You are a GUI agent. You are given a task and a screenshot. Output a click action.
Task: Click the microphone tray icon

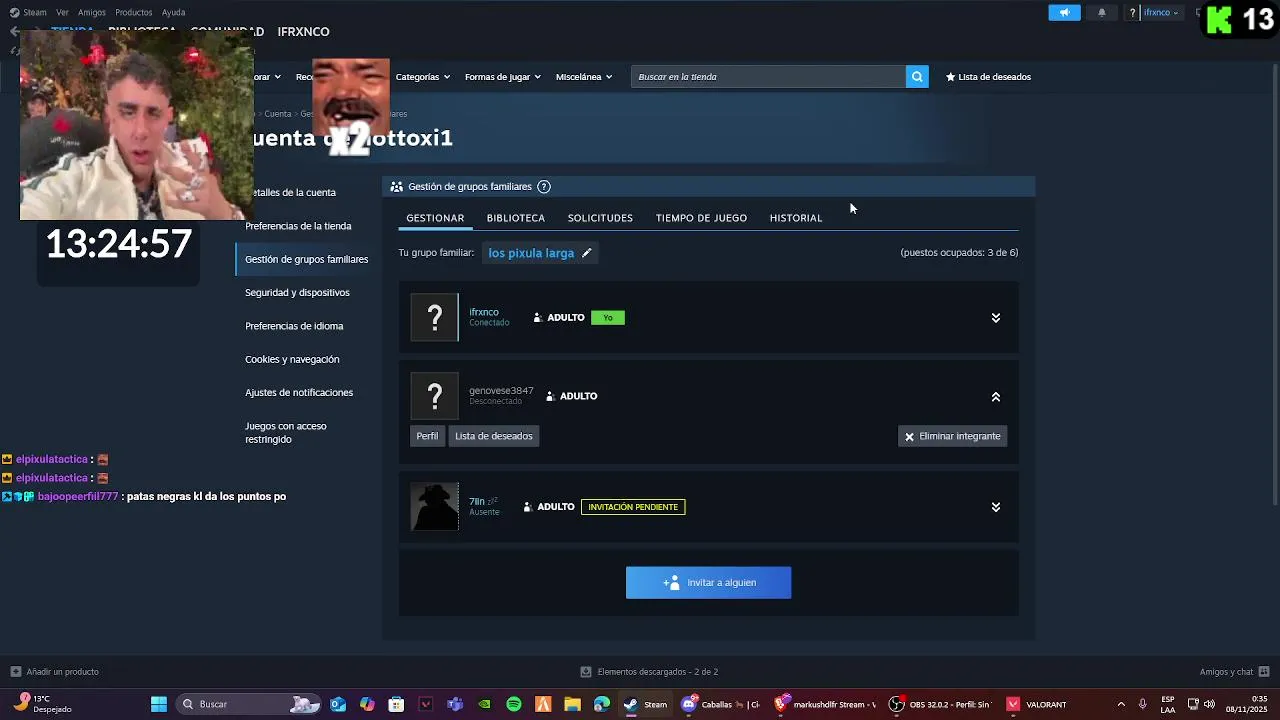pos(1142,704)
